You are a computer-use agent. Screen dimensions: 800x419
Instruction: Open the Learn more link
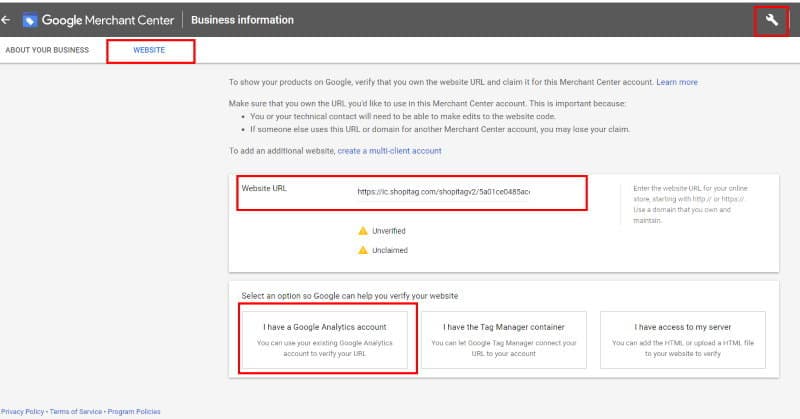(677, 82)
